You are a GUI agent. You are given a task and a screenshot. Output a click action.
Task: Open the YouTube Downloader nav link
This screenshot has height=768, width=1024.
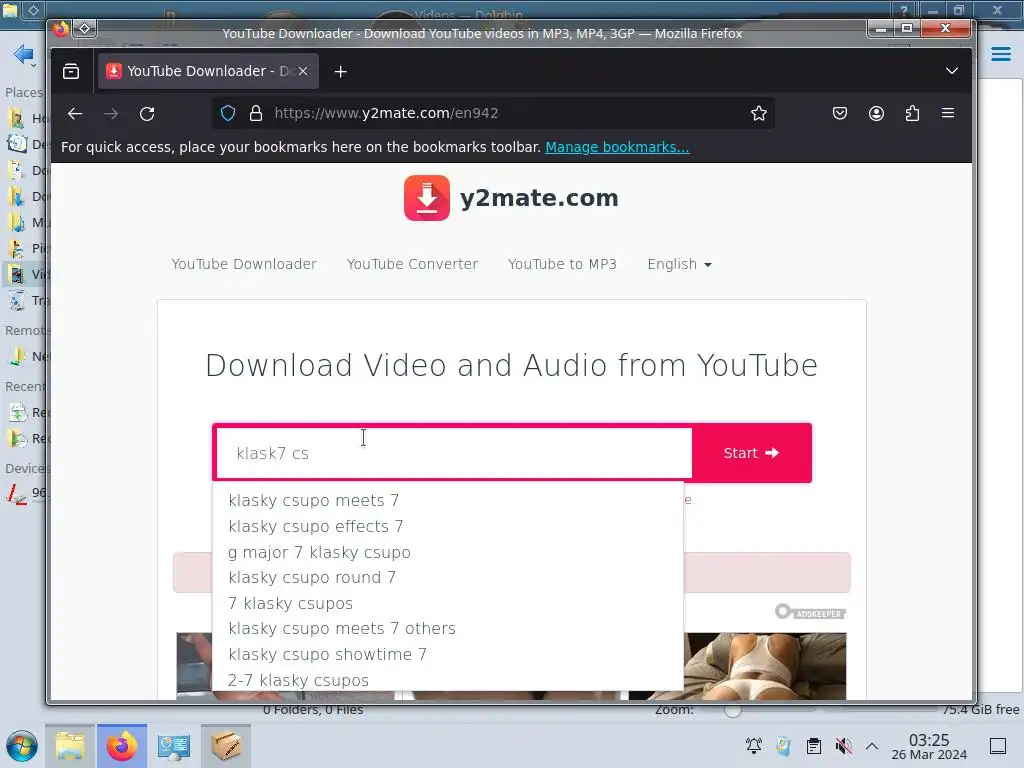click(x=244, y=264)
